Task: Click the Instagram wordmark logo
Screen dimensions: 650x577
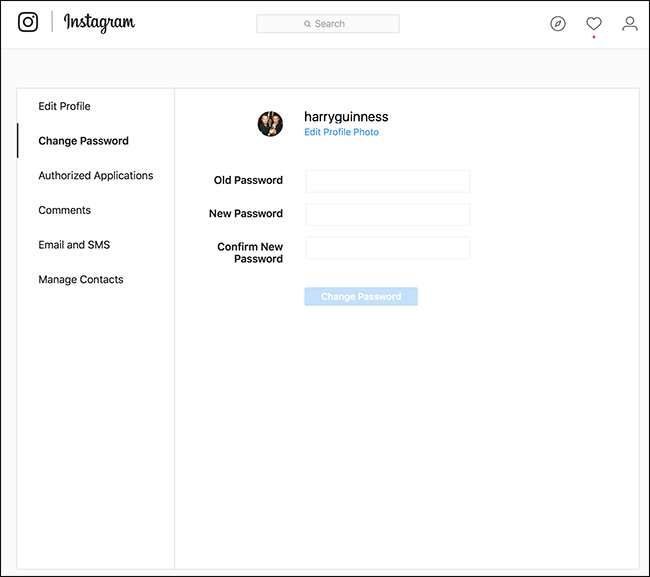Action: pos(99,22)
